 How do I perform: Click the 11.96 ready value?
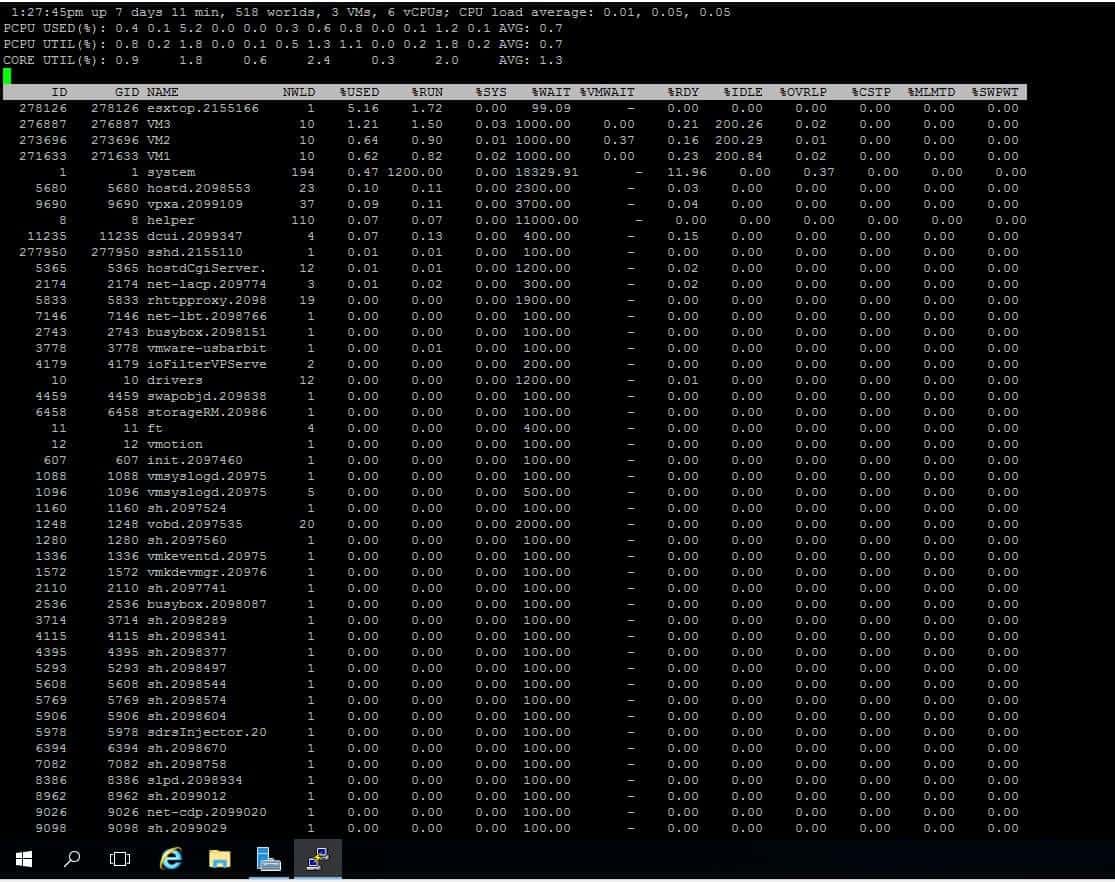point(687,172)
